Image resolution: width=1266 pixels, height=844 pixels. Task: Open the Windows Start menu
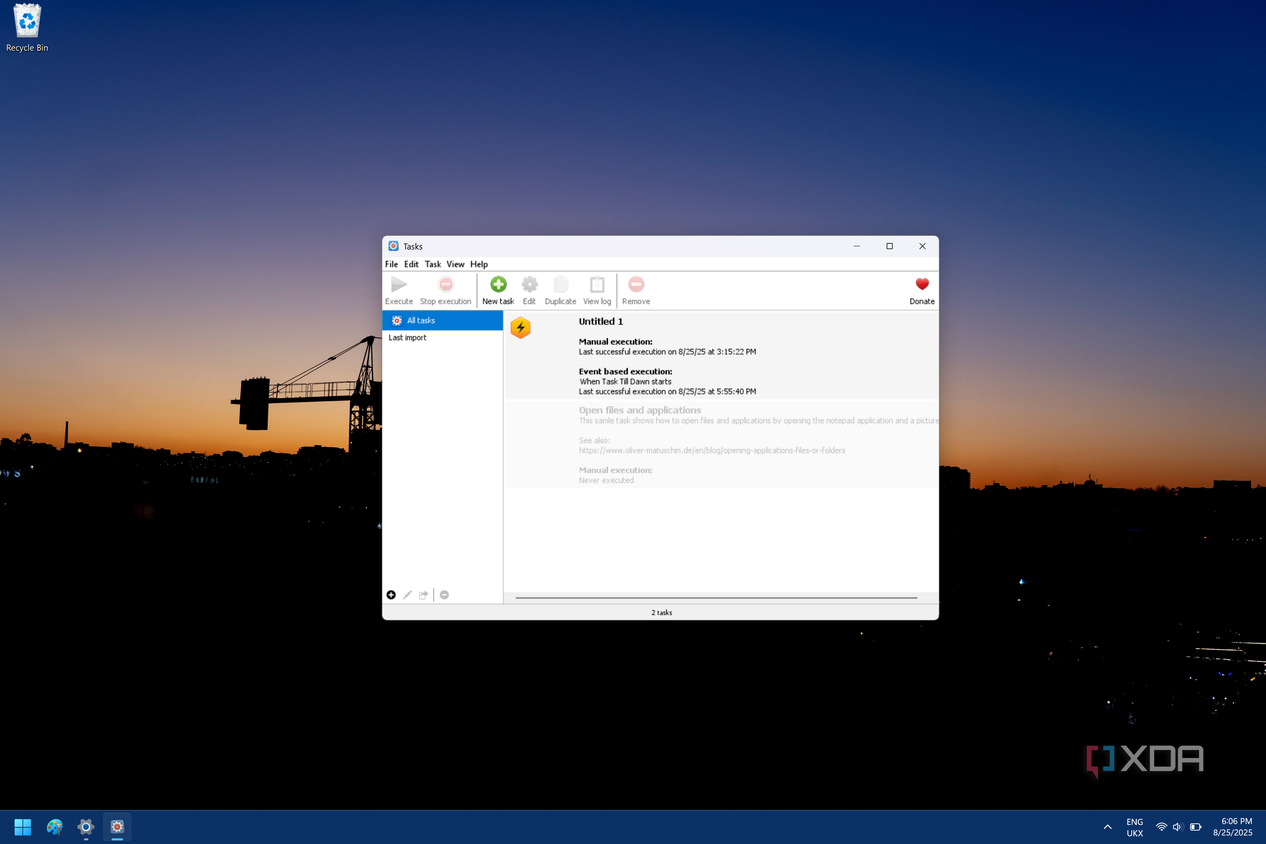(22, 827)
